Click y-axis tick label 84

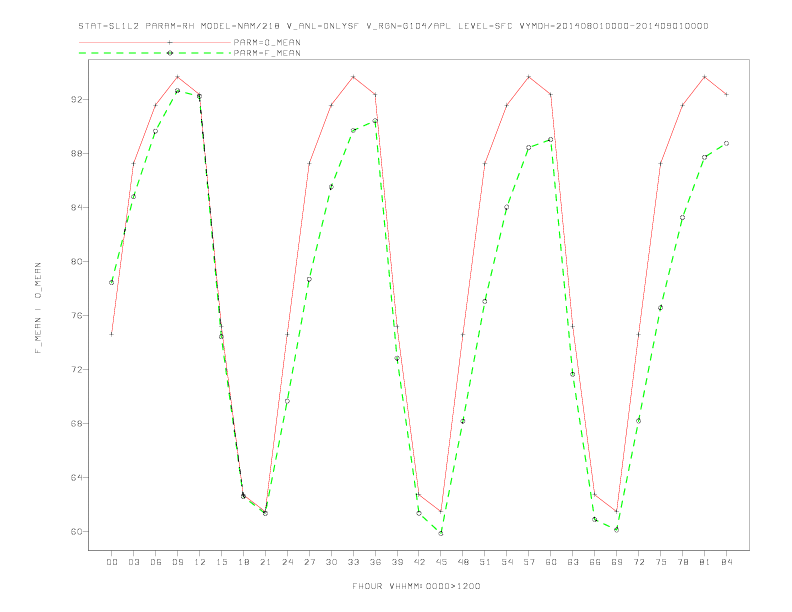(76, 208)
